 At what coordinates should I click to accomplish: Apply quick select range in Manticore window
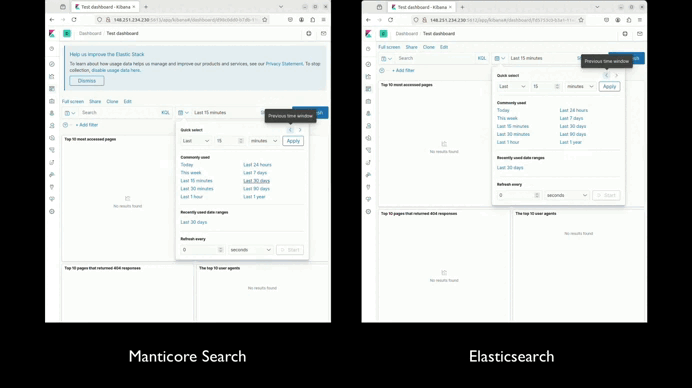pyautogui.click(x=293, y=141)
